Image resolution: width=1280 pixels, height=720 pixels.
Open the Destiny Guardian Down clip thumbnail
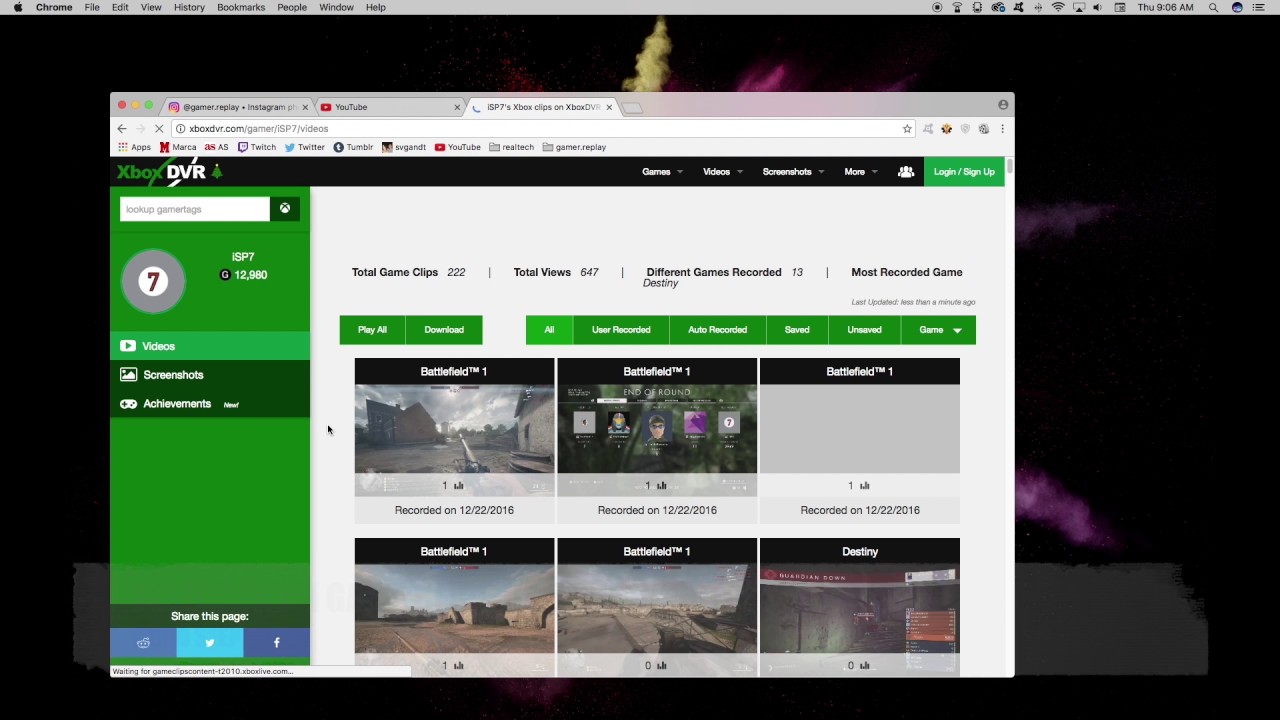pos(860,620)
